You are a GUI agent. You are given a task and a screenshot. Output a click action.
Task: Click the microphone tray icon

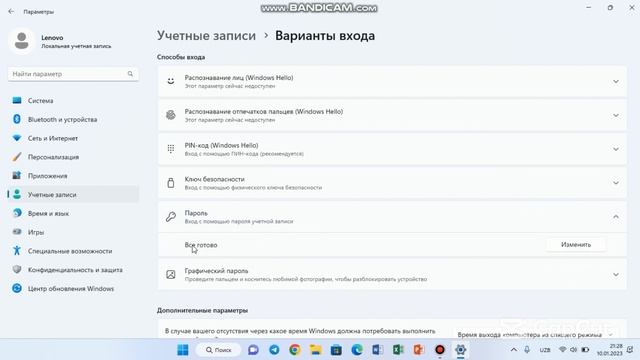coord(527,350)
